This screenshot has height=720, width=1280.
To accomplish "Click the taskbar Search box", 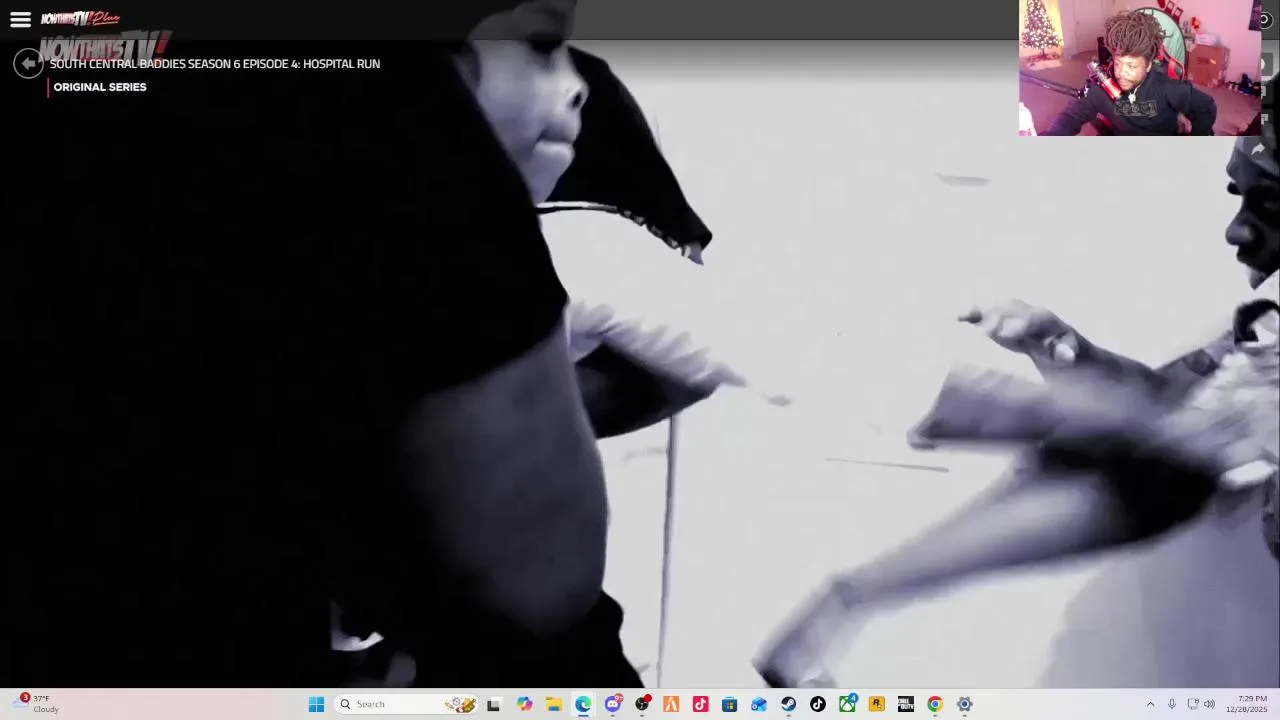I will point(406,704).
